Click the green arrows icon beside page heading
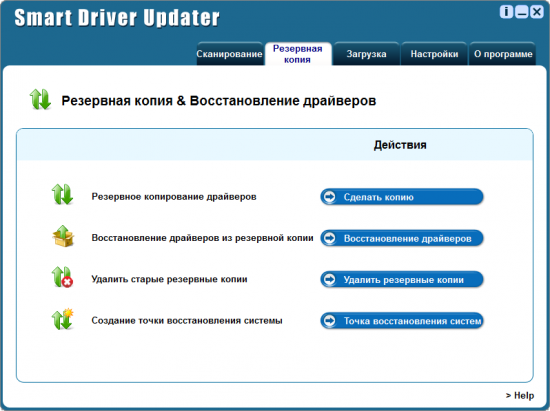Viewport: 550px width, 411px height. [40, 99]
